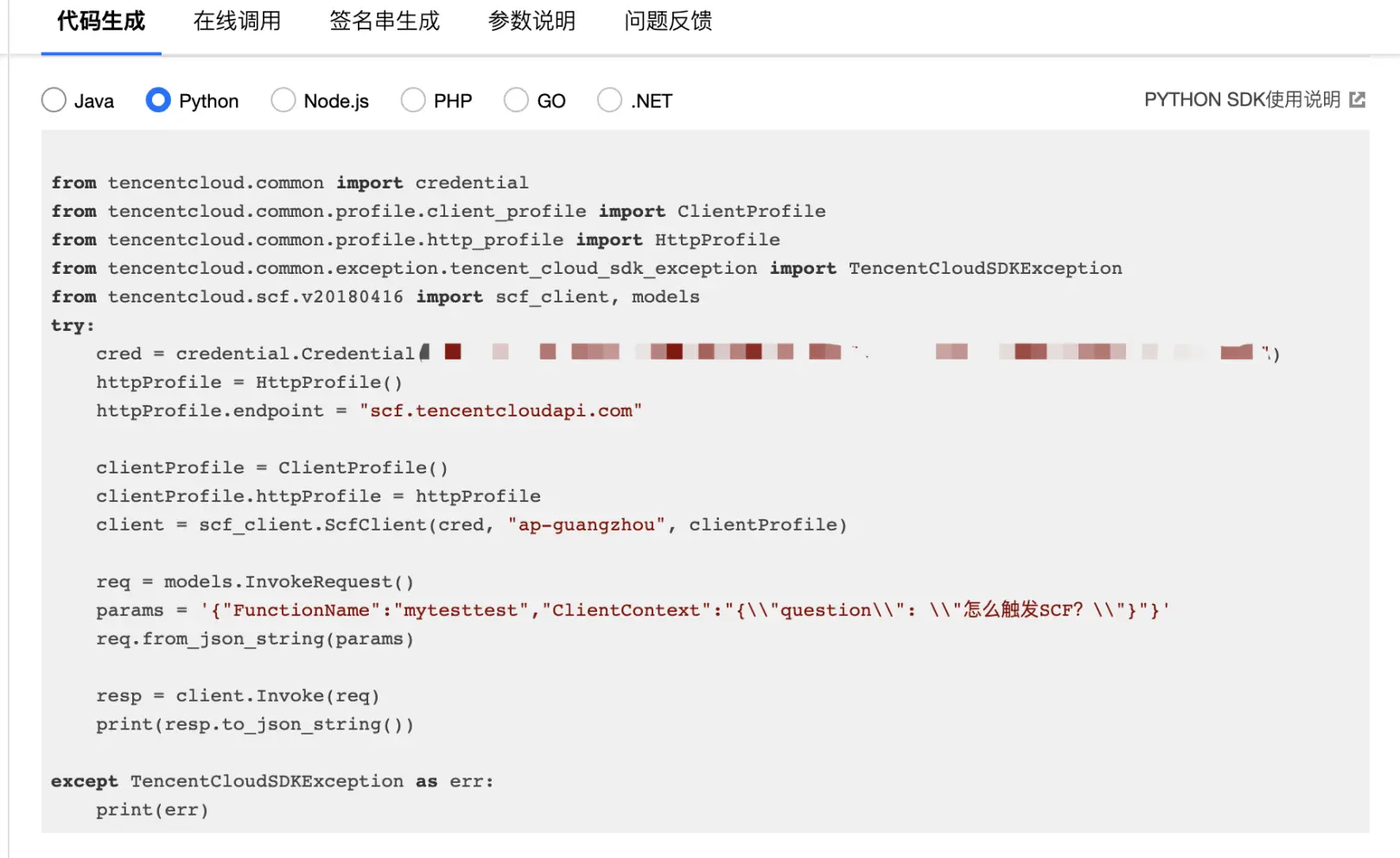Click the print(resp.to_json_string()) line
The height and width of the screenshot is (858, 1400).
tap(255, 724)
